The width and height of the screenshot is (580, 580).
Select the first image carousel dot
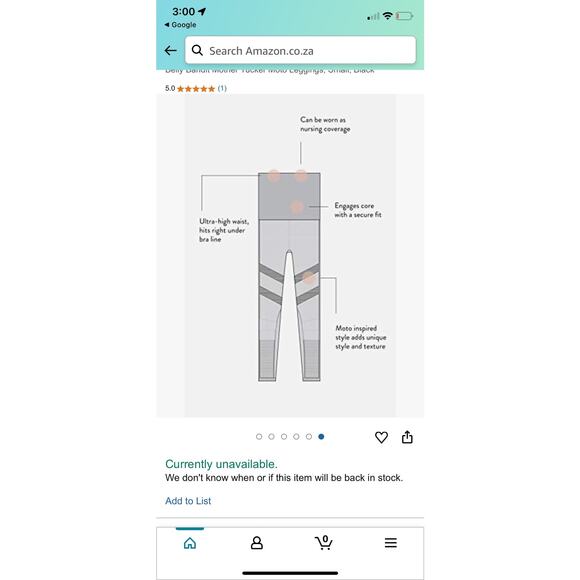[259, 437]
